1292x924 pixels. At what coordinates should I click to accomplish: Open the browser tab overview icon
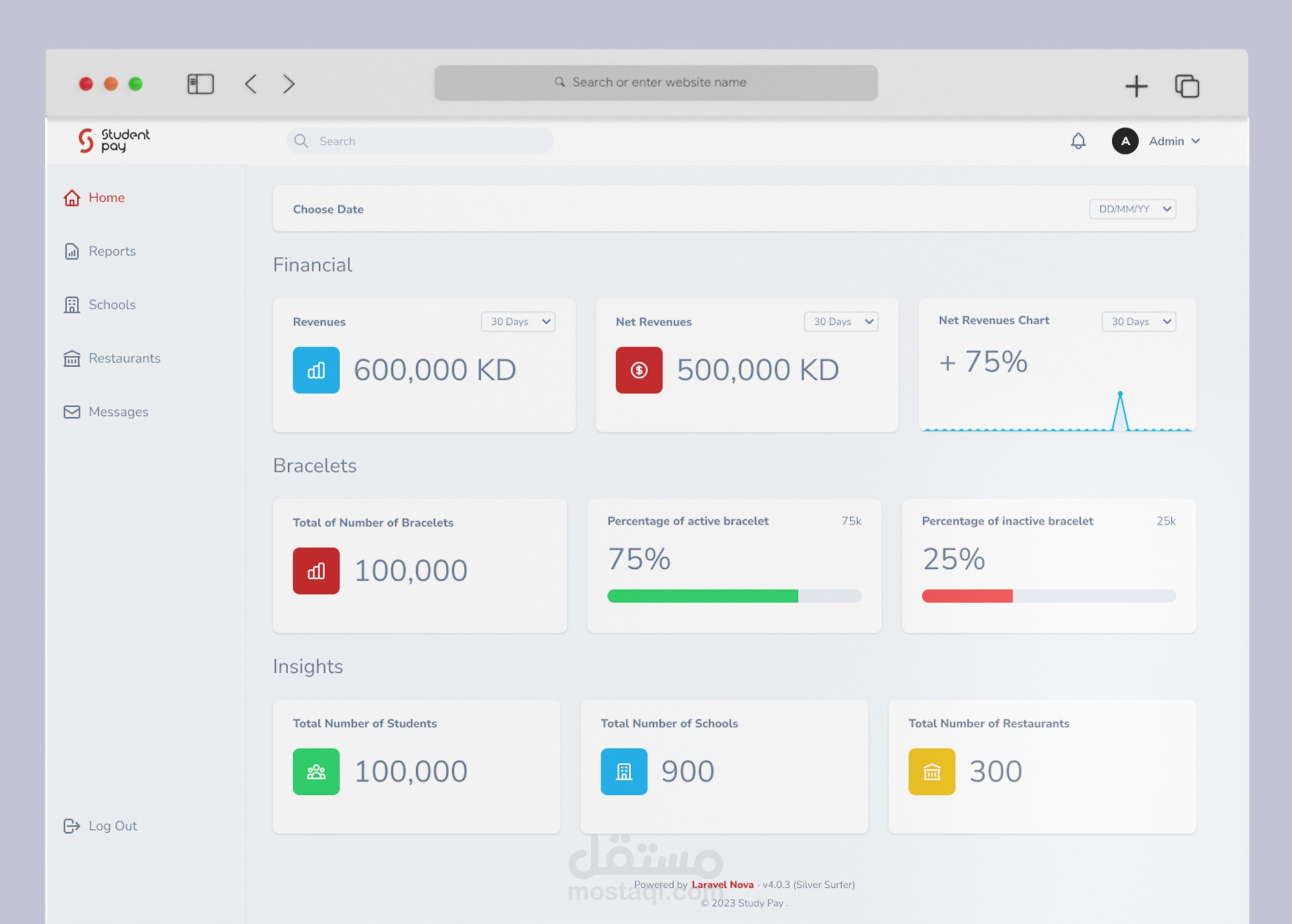click(x=1187, y=86)
